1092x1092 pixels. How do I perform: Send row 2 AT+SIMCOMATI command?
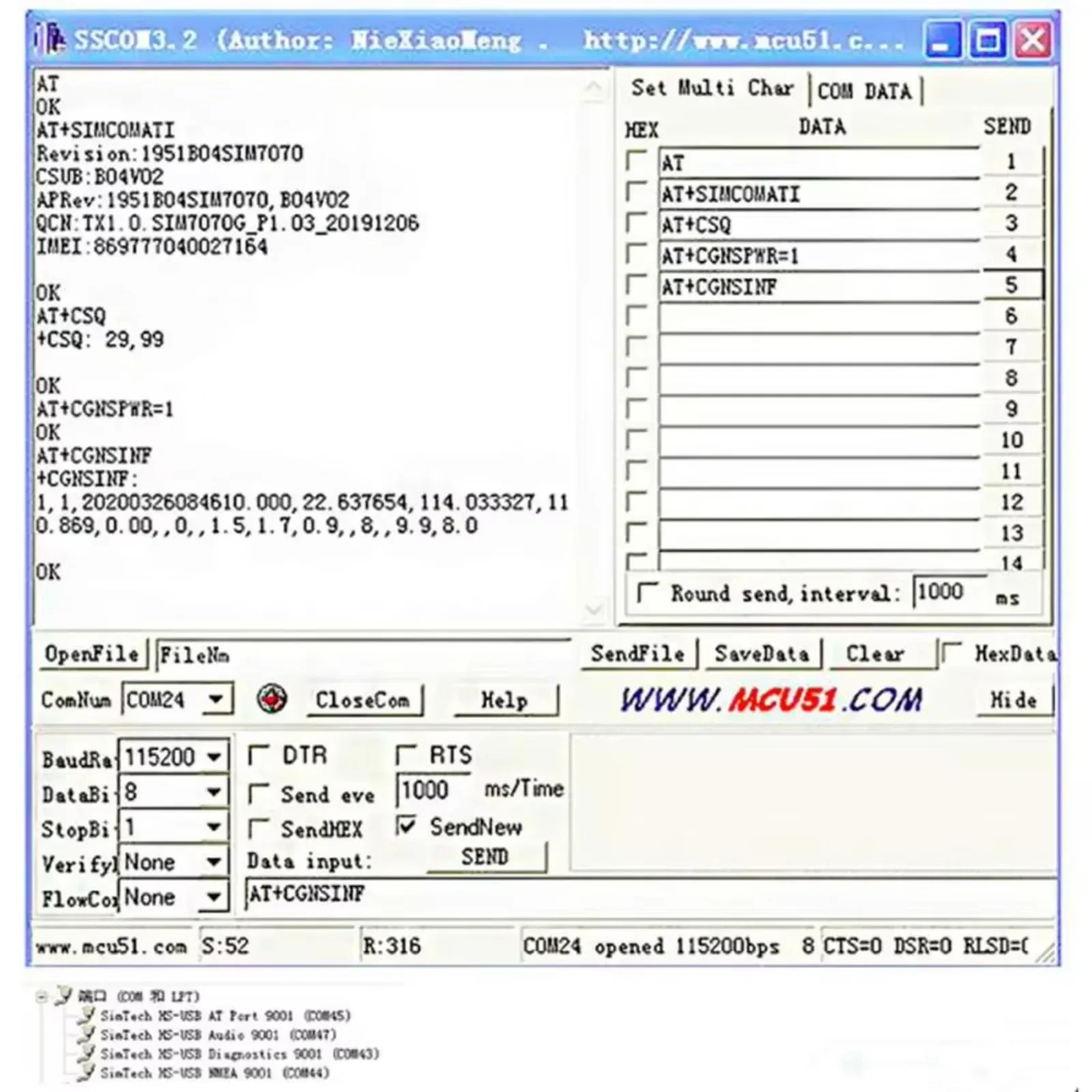1011,192
